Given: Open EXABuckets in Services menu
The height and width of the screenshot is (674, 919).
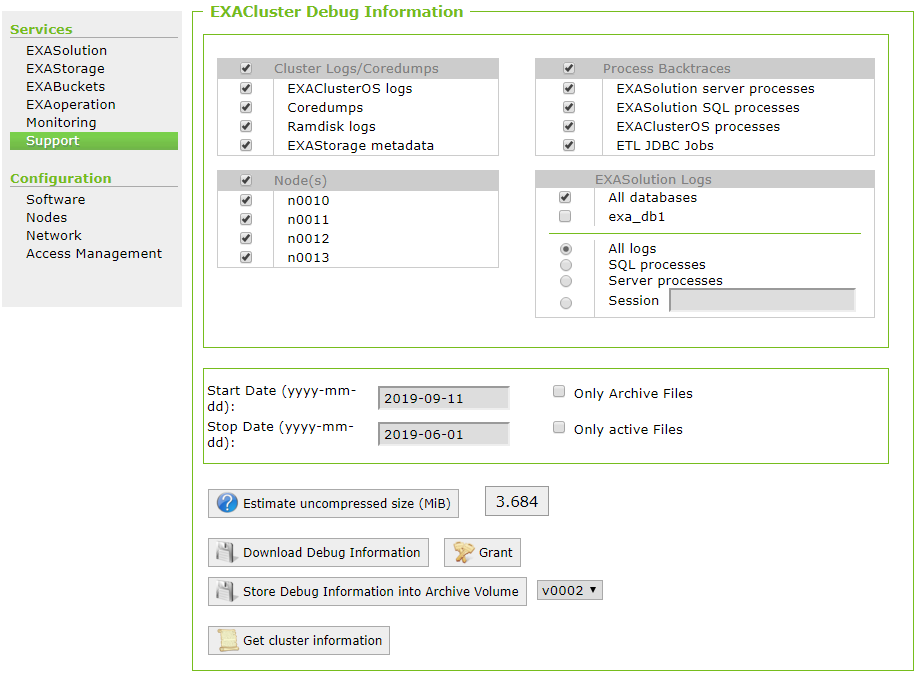Looking at the screenshot, I should pos(66,87).
